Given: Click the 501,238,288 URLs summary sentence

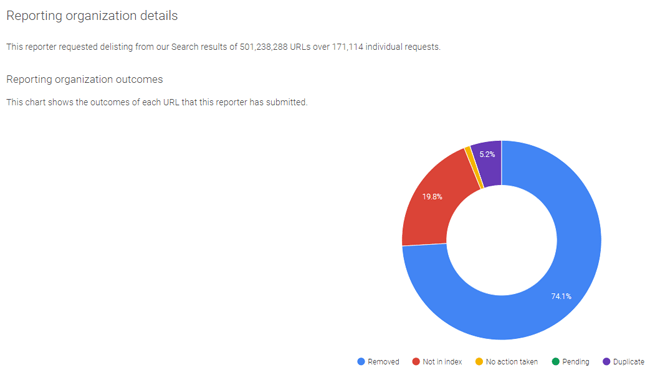Looking at the screenshot, I should 223,47.
